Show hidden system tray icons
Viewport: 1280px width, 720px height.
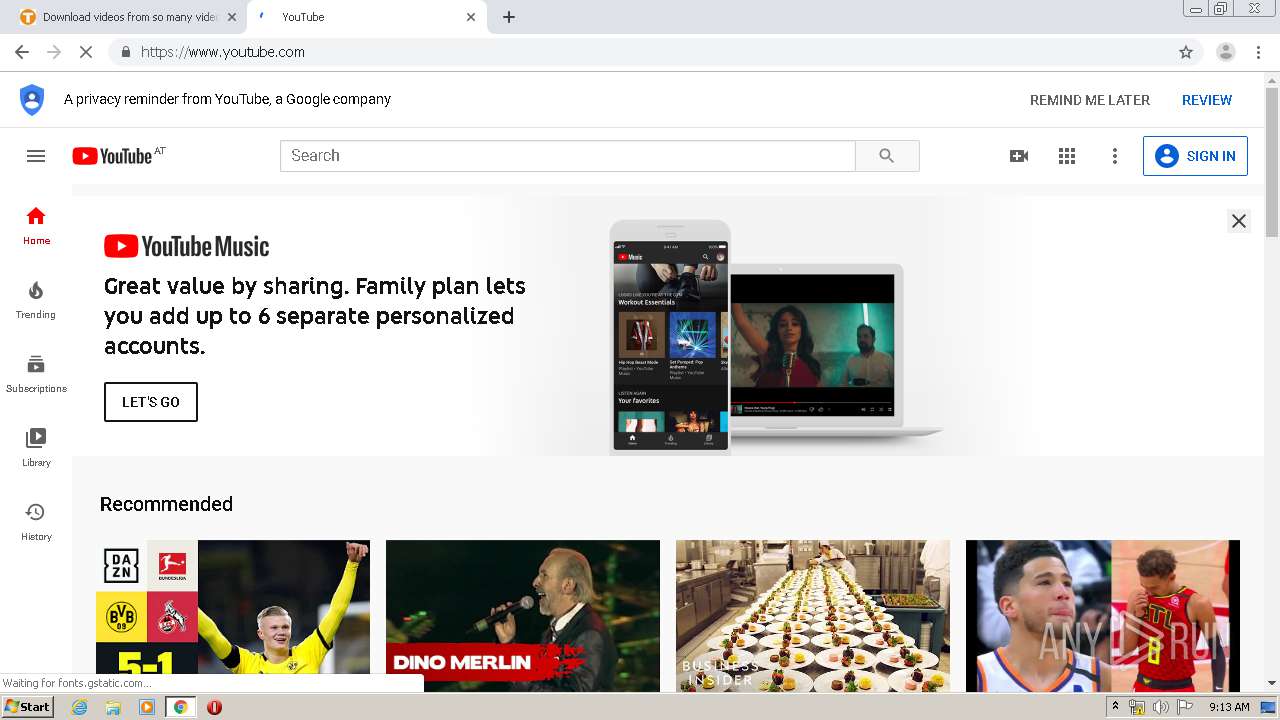point(1115,707)
